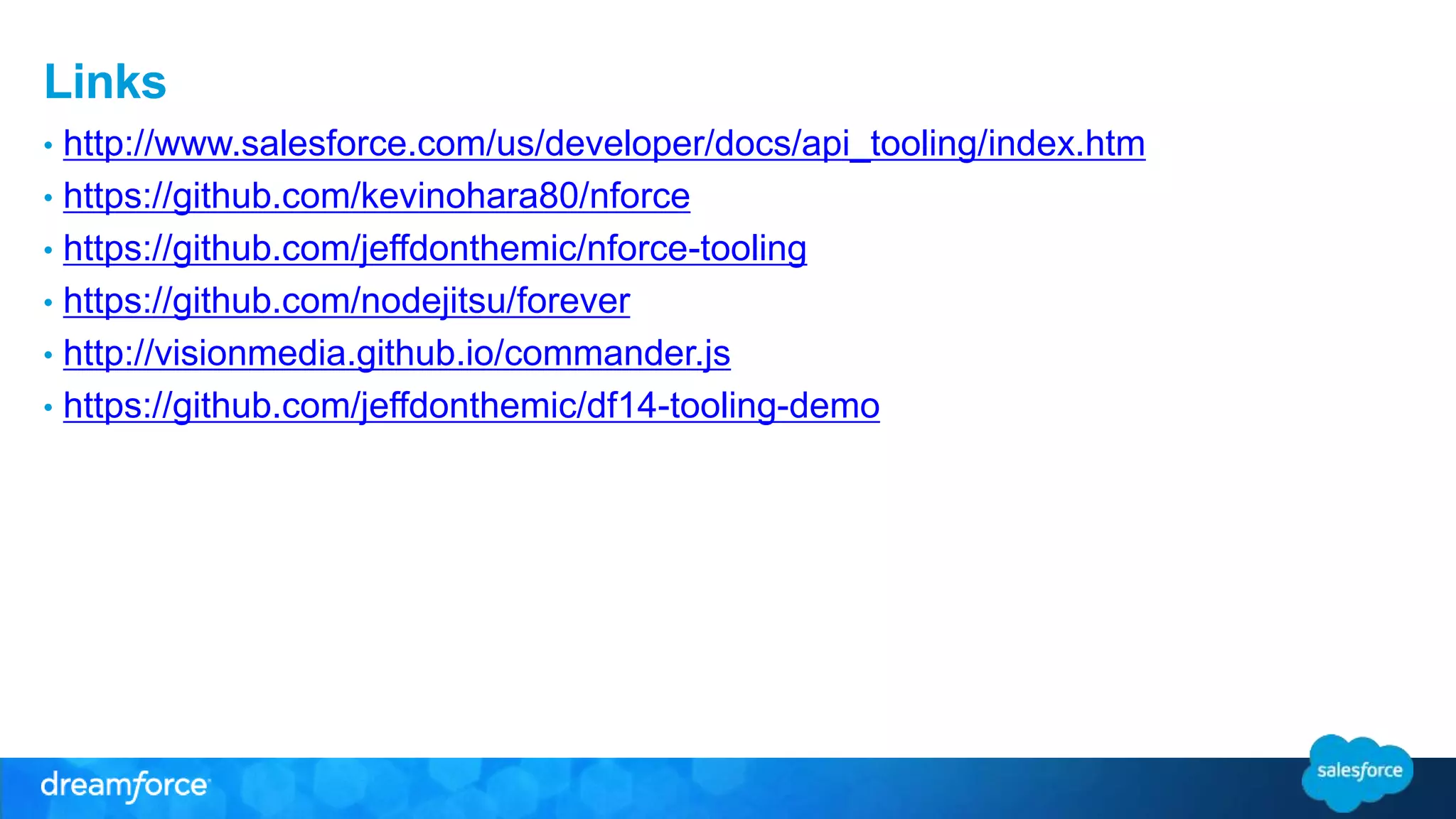
Task: Open the jeffdonthemic/nforce-tooling link
Action: pyautogui.click(x=435, y=250)
